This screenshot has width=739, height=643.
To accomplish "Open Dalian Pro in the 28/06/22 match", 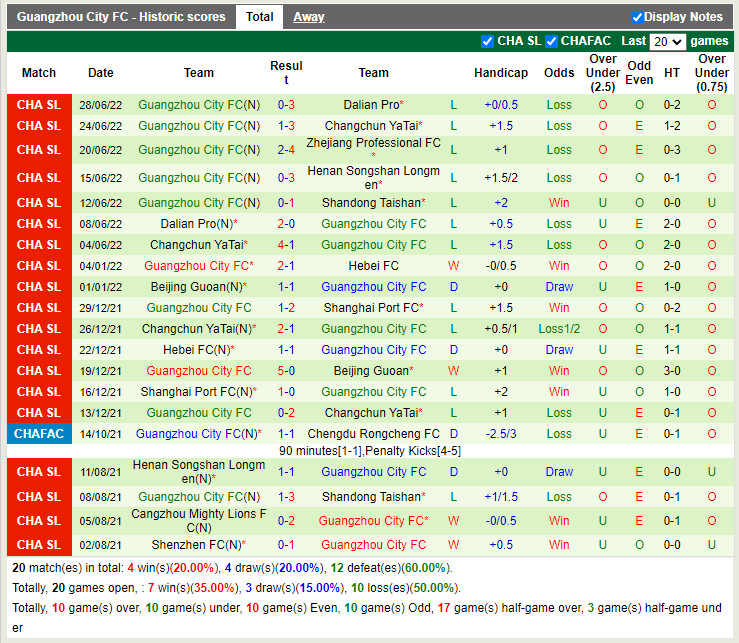I will click(371, 105).
